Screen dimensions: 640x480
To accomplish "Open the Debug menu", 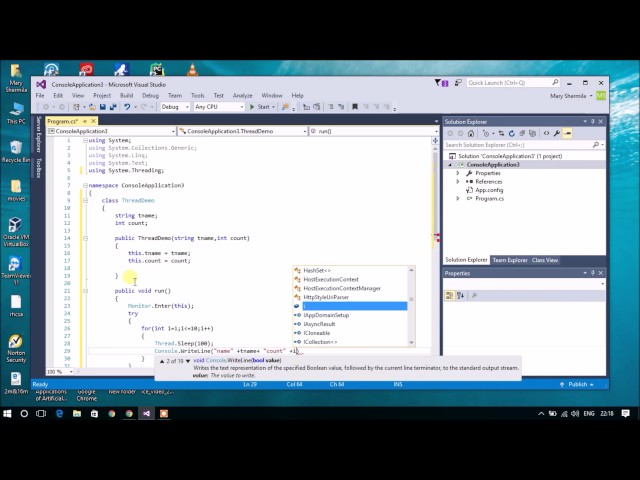I will [x=150, y=96].
